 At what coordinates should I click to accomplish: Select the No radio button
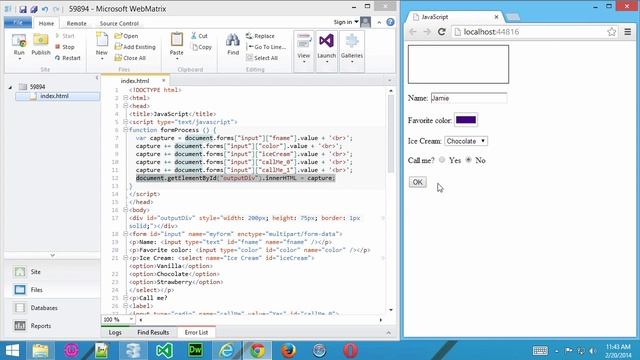pos(469,160)
